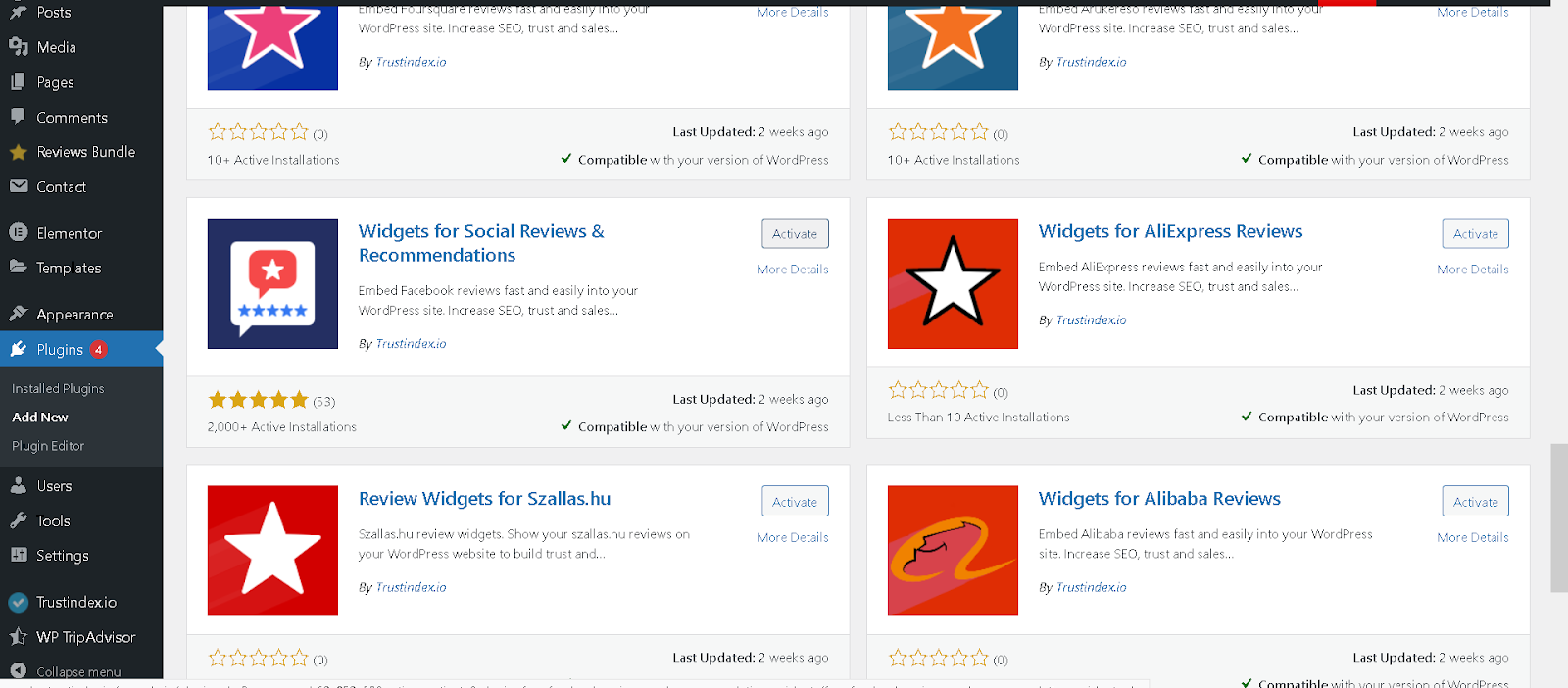The height and width of the screenshot is (688, 1568).
Task: Click the Appearance paintbrush icon
Action: 18,314
